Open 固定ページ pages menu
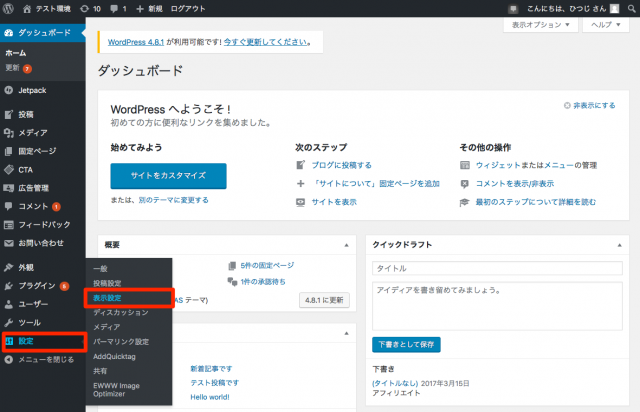Screen dimensions: 640x412 [42, 151]
